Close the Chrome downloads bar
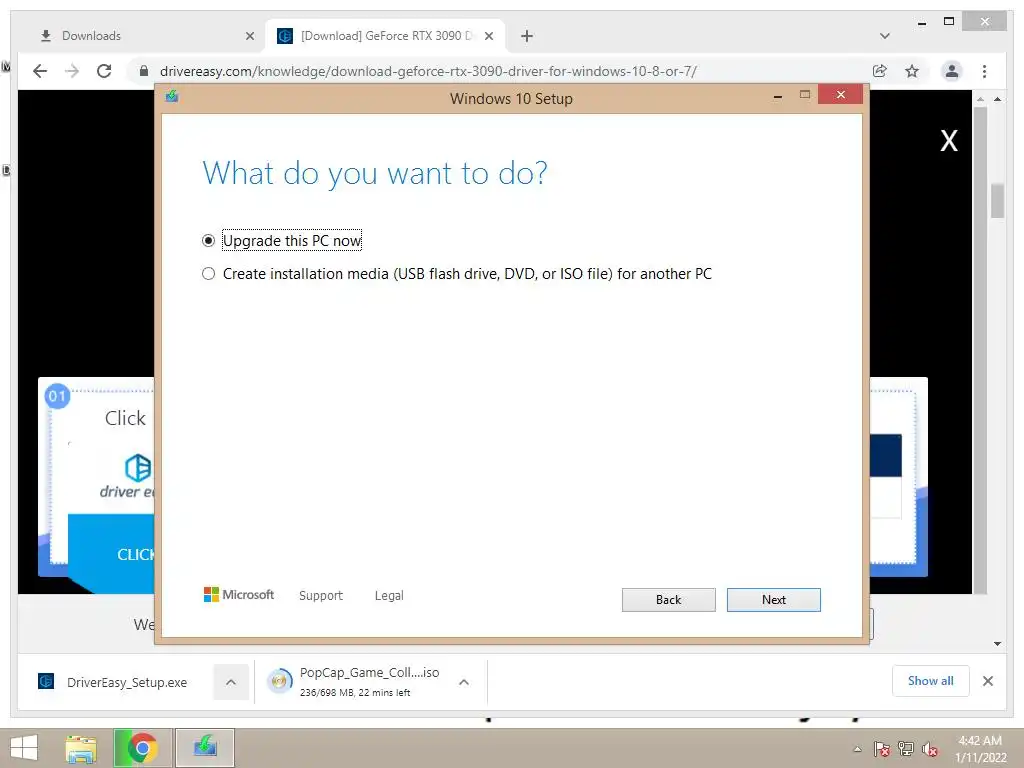Screen dimensions: 1024x768 (988, 681)
